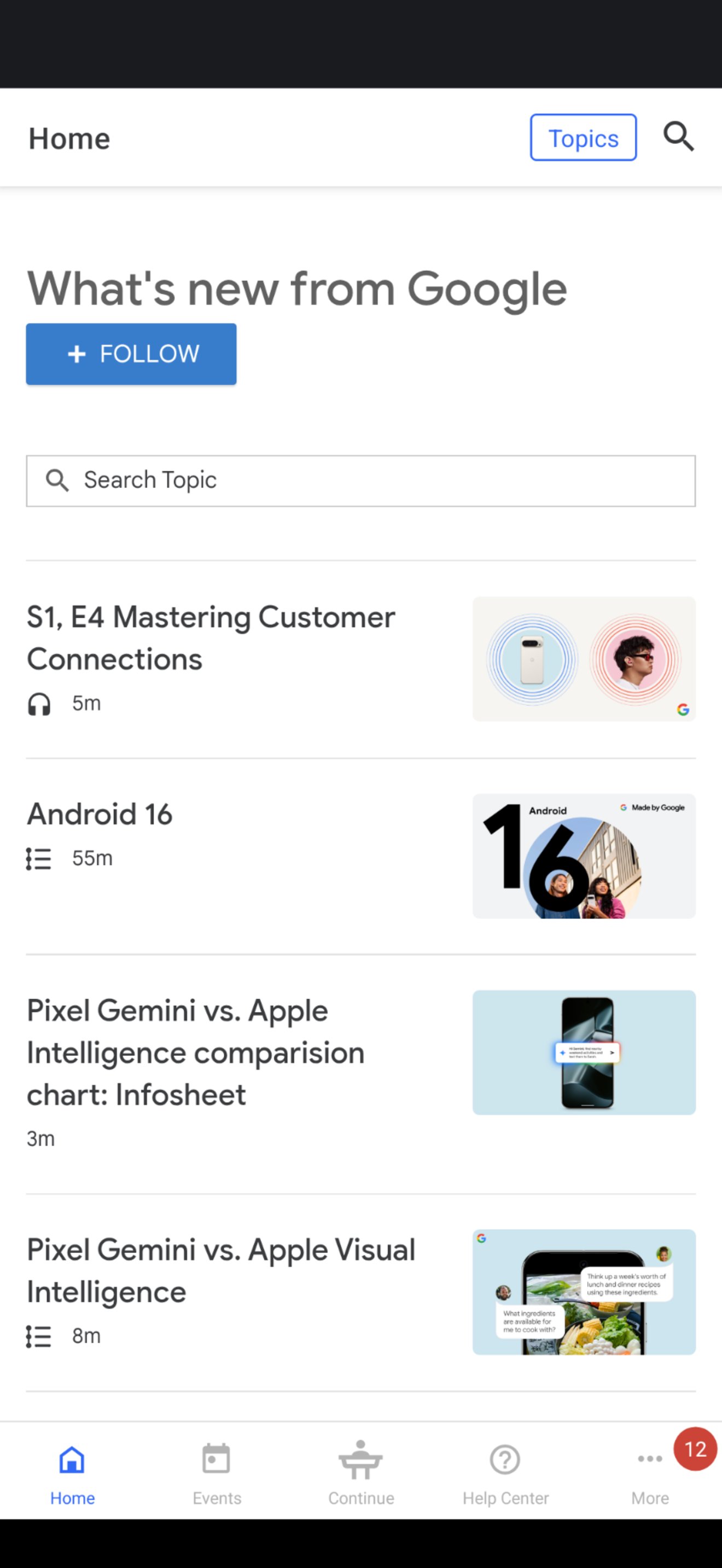Open Pixel Gemini vs. Apple Intelligence Infosheet
This screenshot has height=1568, width=722.
tap(195, 1052)
